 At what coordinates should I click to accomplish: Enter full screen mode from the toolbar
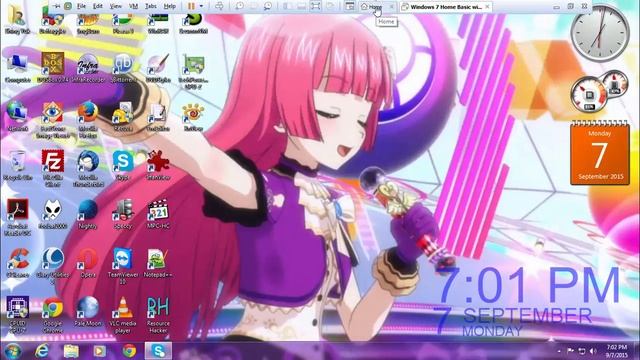316,6
